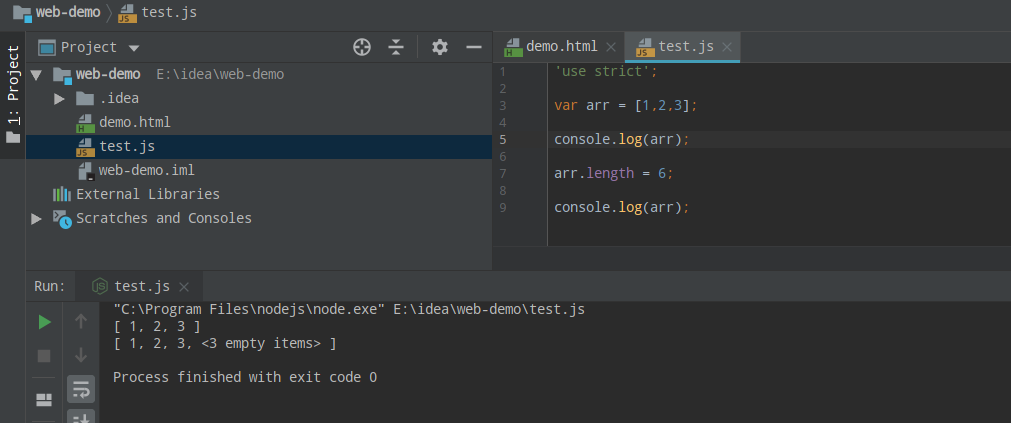Click the JS file icon beside test.js in tree
The image size is (1011, 423).
85,148
